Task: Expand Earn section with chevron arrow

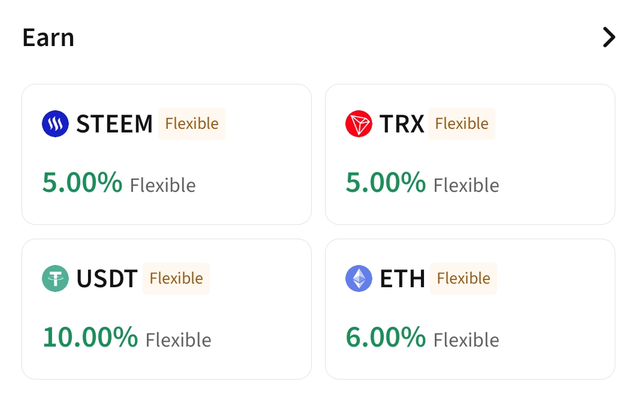Action: 609,38
